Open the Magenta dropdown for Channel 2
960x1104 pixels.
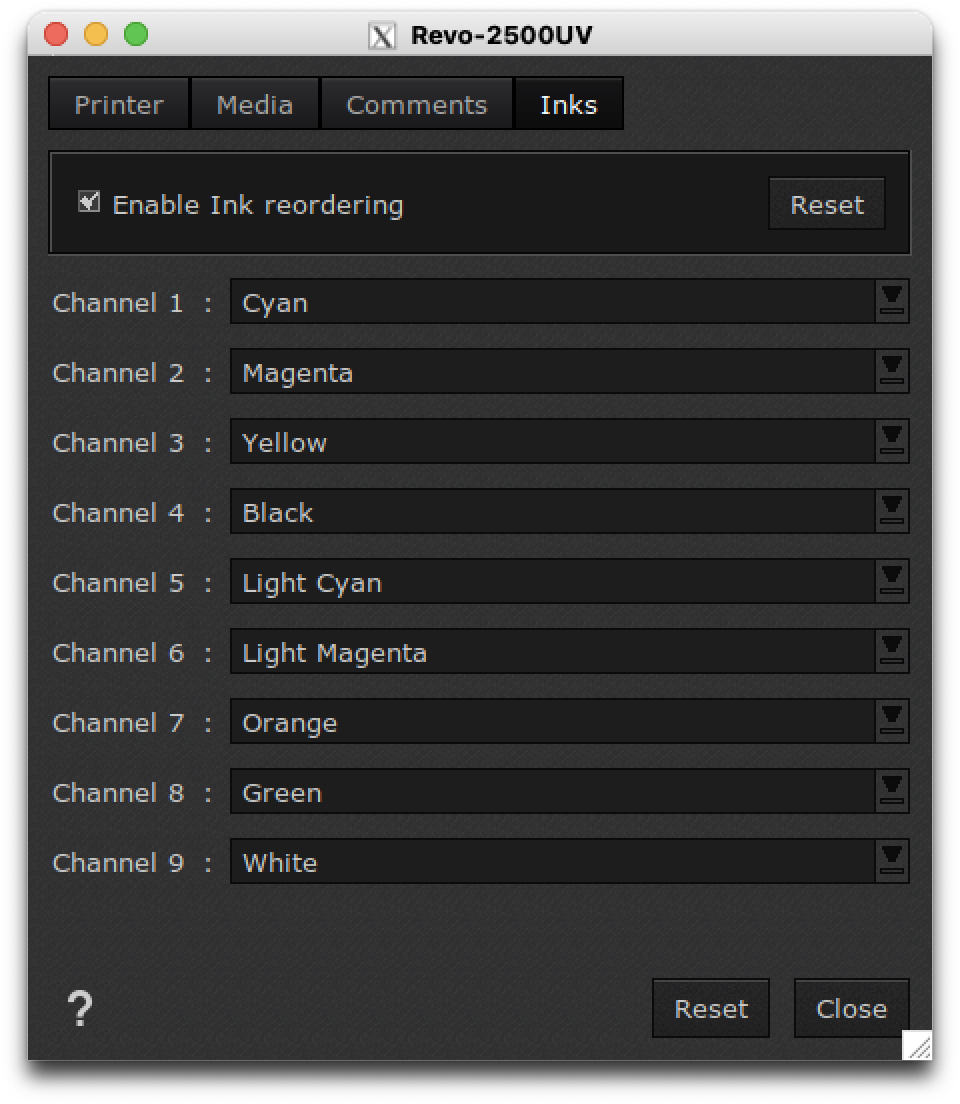(893, 371)
